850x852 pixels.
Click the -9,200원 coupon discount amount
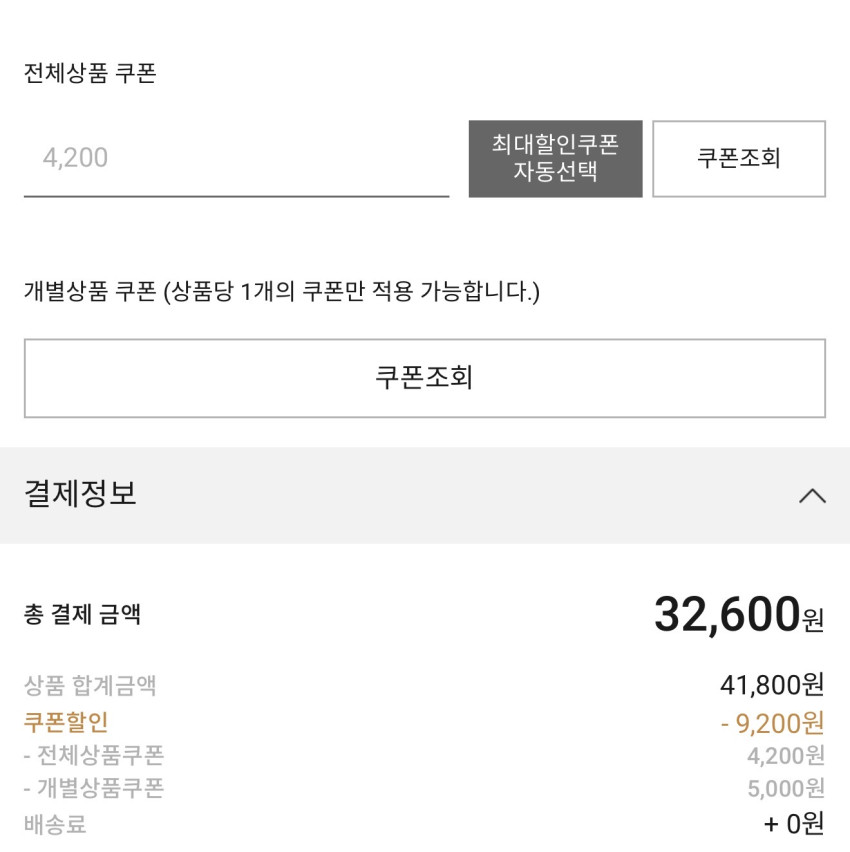coord(771,721)
